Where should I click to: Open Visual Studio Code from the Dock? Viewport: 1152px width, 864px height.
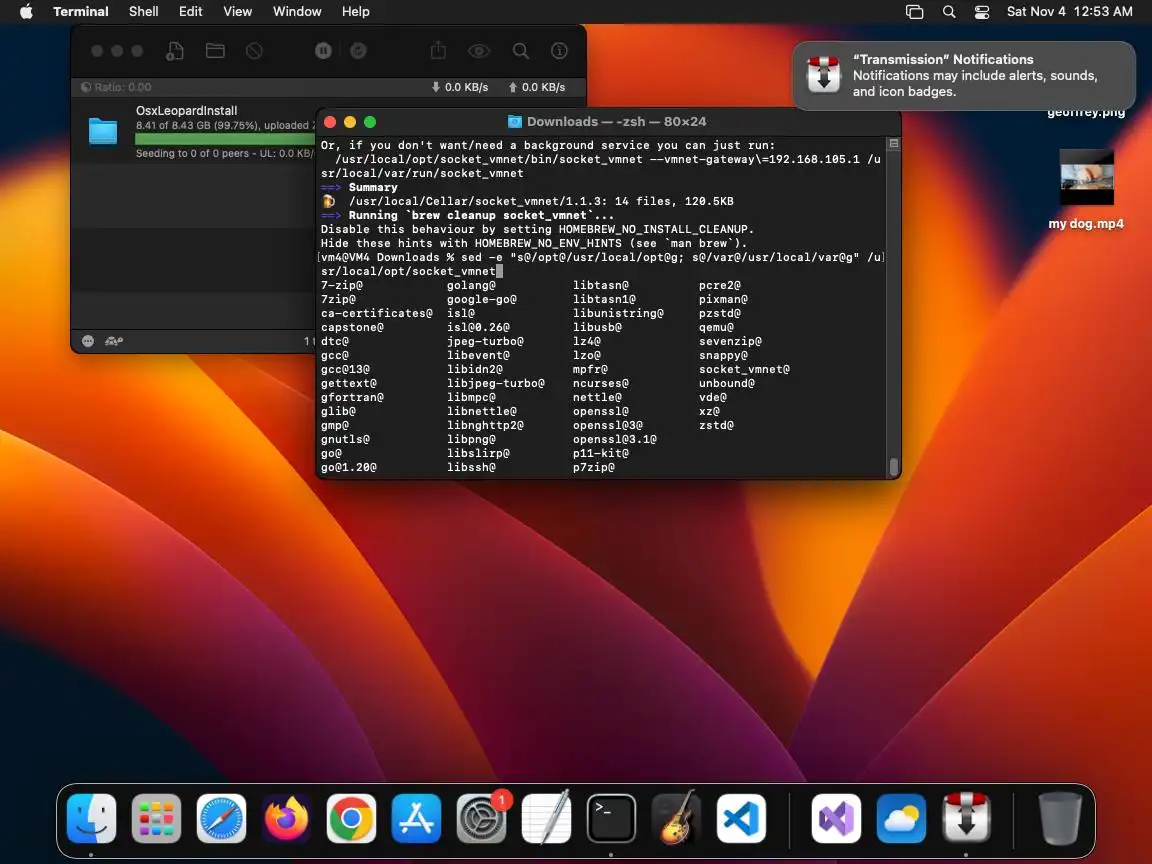pos(741,818)
